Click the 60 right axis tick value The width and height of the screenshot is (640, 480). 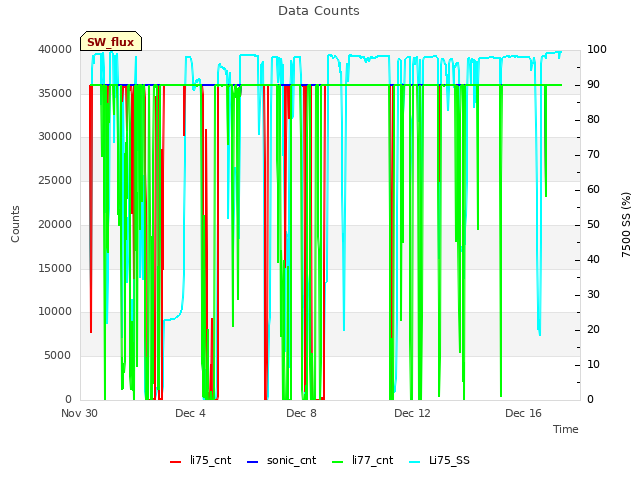coord(593,190)
